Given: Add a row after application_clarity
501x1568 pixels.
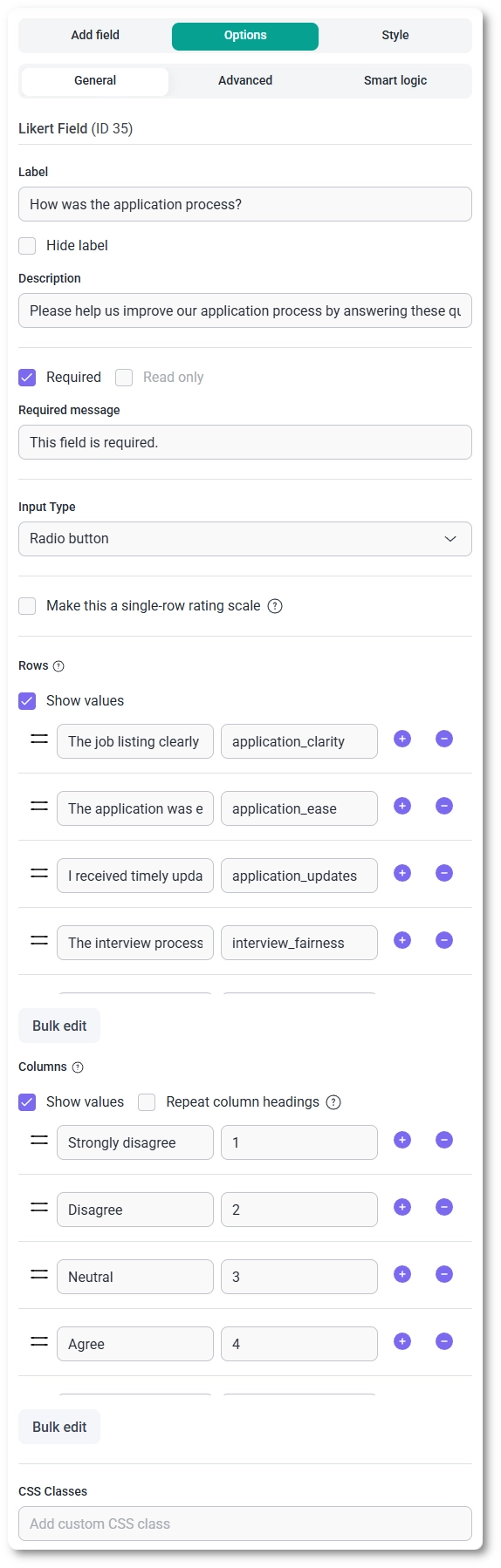Looking at the screenshot, I should click(x=402, y=739).
